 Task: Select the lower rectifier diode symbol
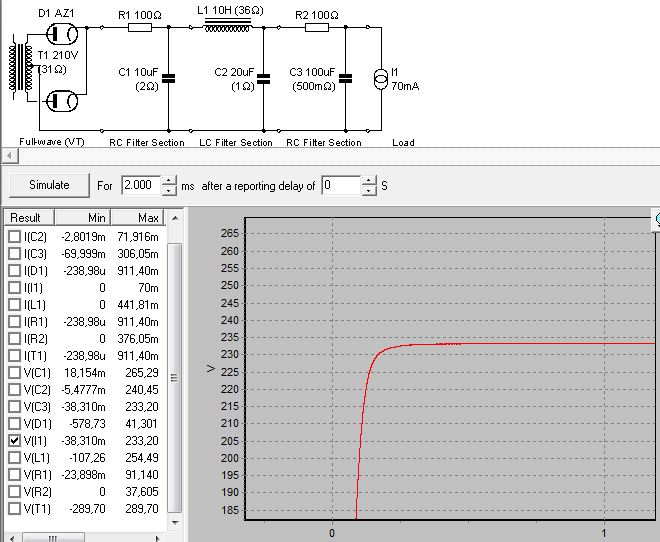click(x=61, y=101)
